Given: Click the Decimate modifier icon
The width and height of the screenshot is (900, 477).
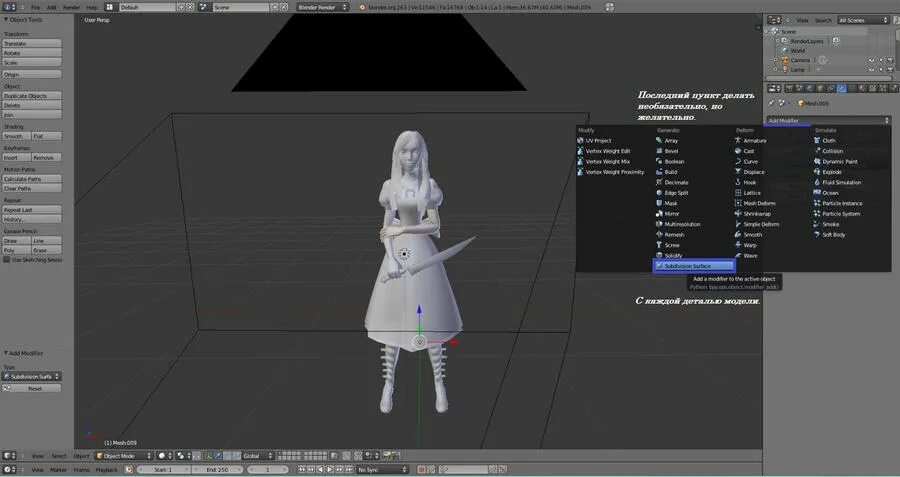Looking at the screenshot, I should point(659,183).
